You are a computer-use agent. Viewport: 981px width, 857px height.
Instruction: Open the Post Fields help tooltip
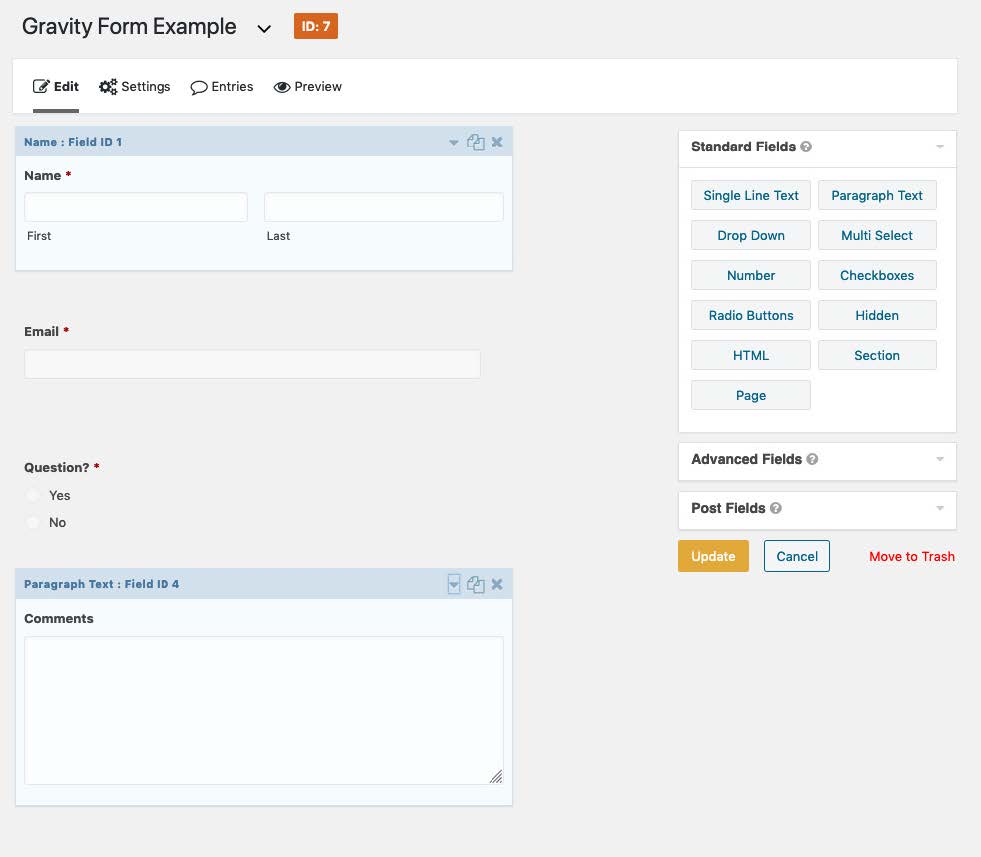click(x=776, y=509)
